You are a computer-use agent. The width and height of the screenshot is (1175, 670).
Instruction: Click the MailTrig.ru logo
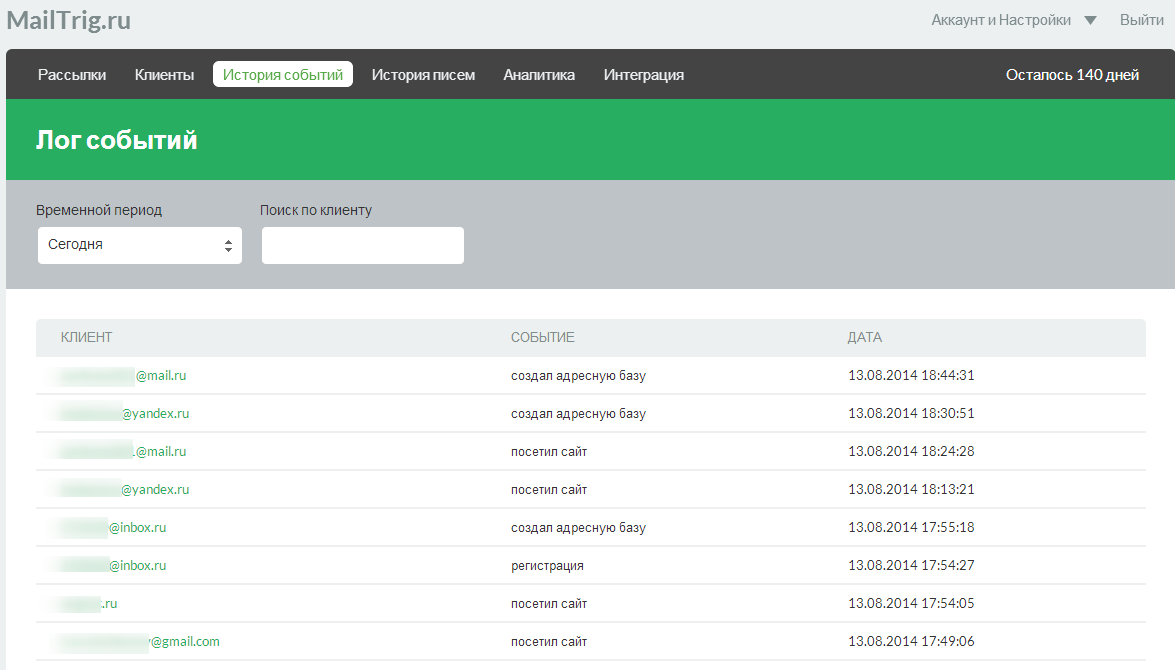pyautogui.click(x=69, y=20)
